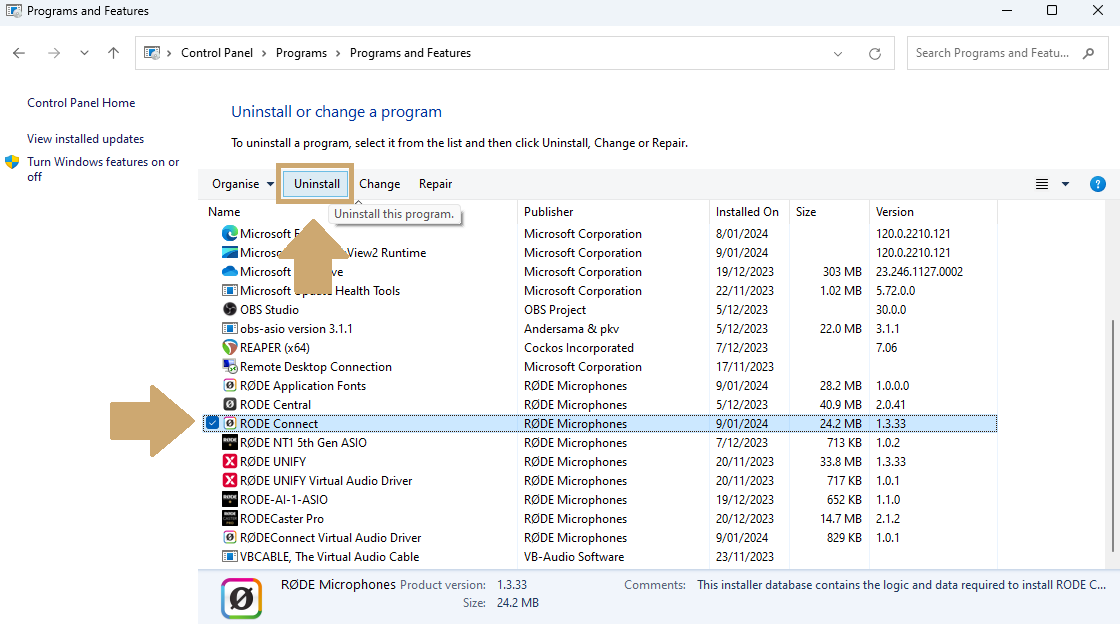Change the view with the list view icon

tap(1042, 184)
